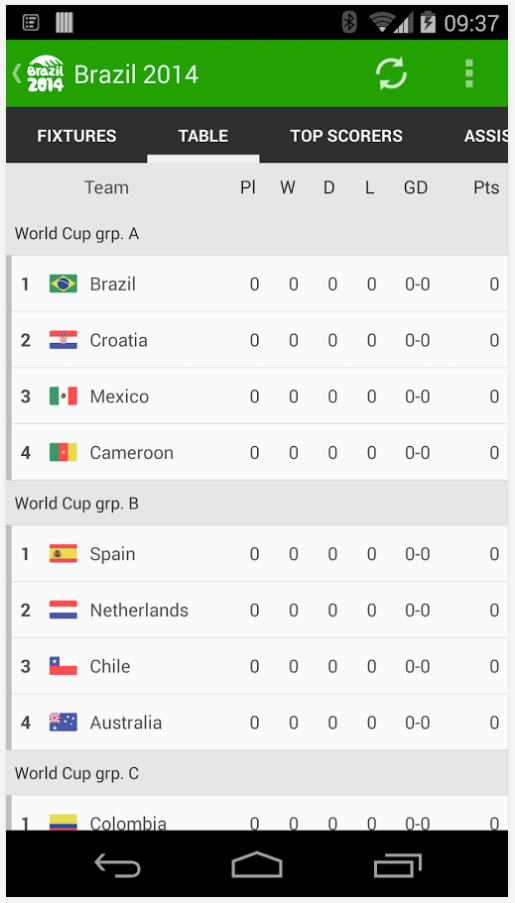Tap the Android home navigation button
Image resolution: width=515 pixels, height=903 pixels.
257,864
